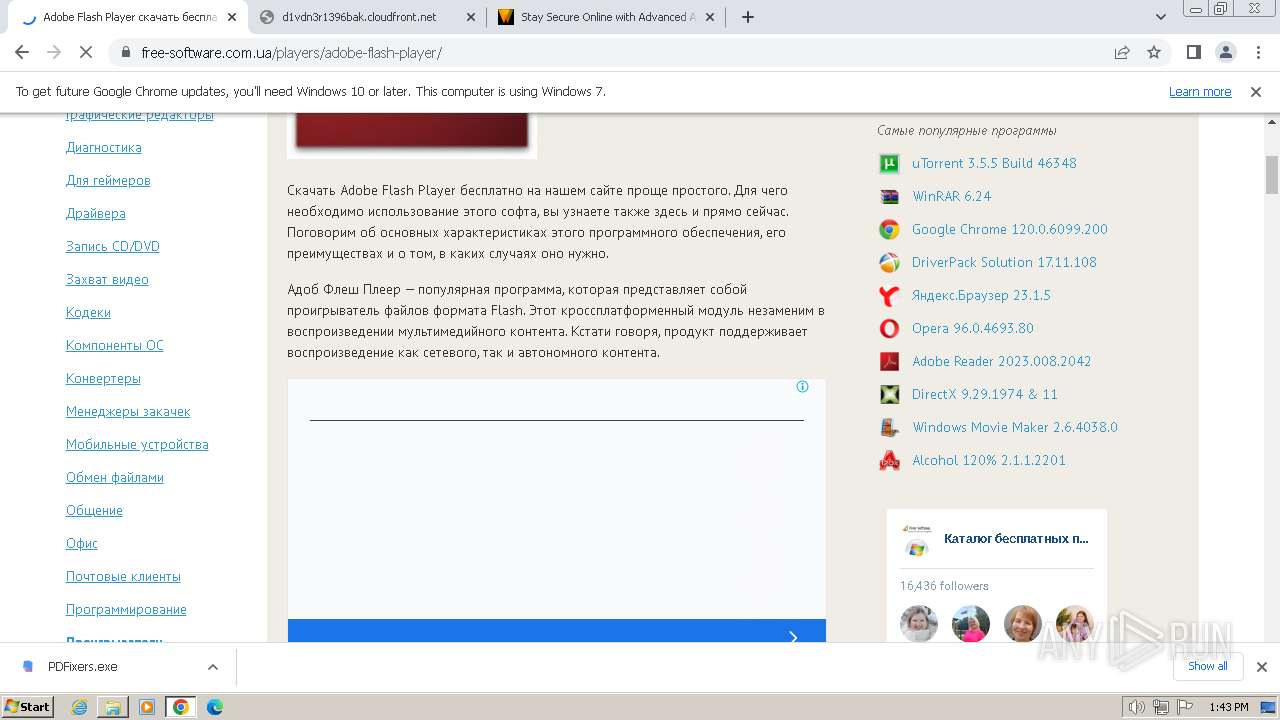1280x720 pixels.
Task: Click the volume icon in system tray
Action: click(x=1137, y=707)
